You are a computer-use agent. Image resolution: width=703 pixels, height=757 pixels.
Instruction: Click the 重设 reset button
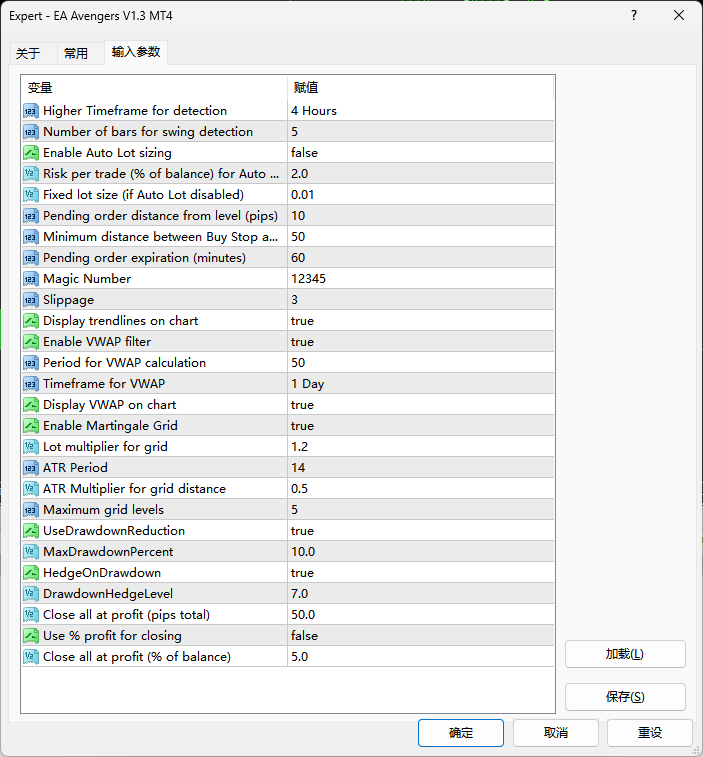[650, 733]
